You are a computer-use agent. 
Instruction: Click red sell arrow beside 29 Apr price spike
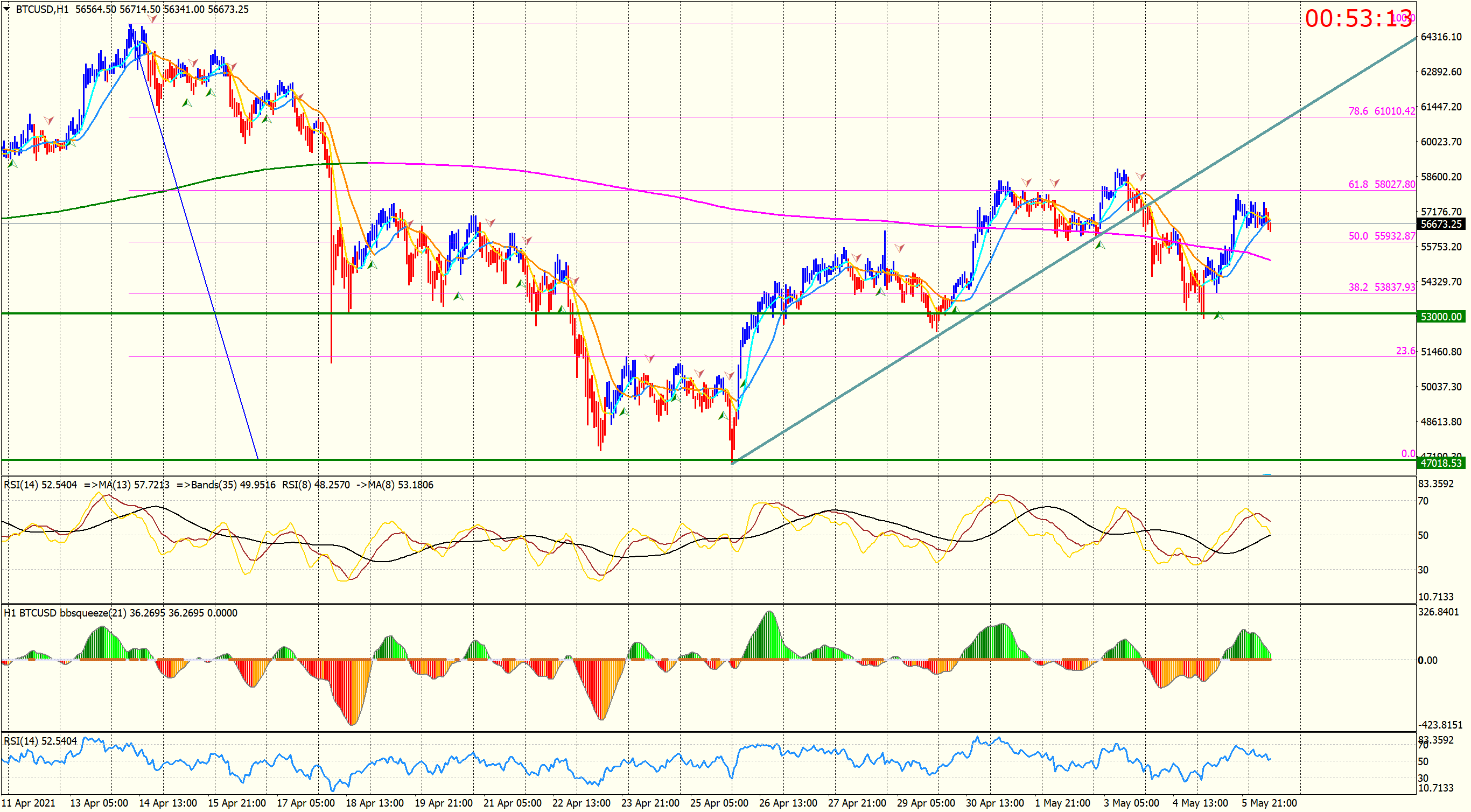coord(899,248)
